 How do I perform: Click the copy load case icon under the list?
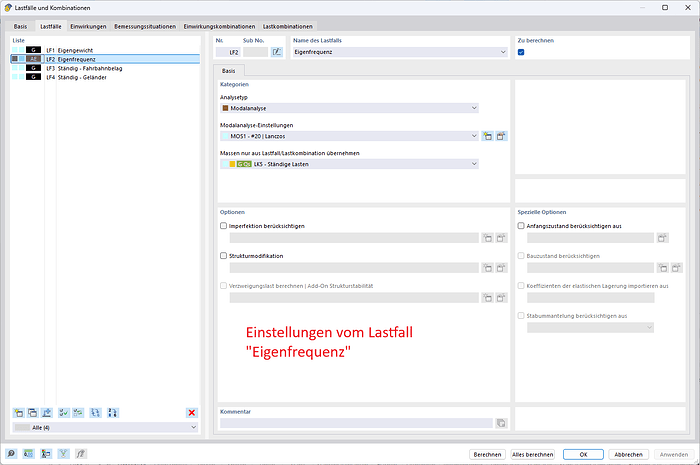click(33, 413)
